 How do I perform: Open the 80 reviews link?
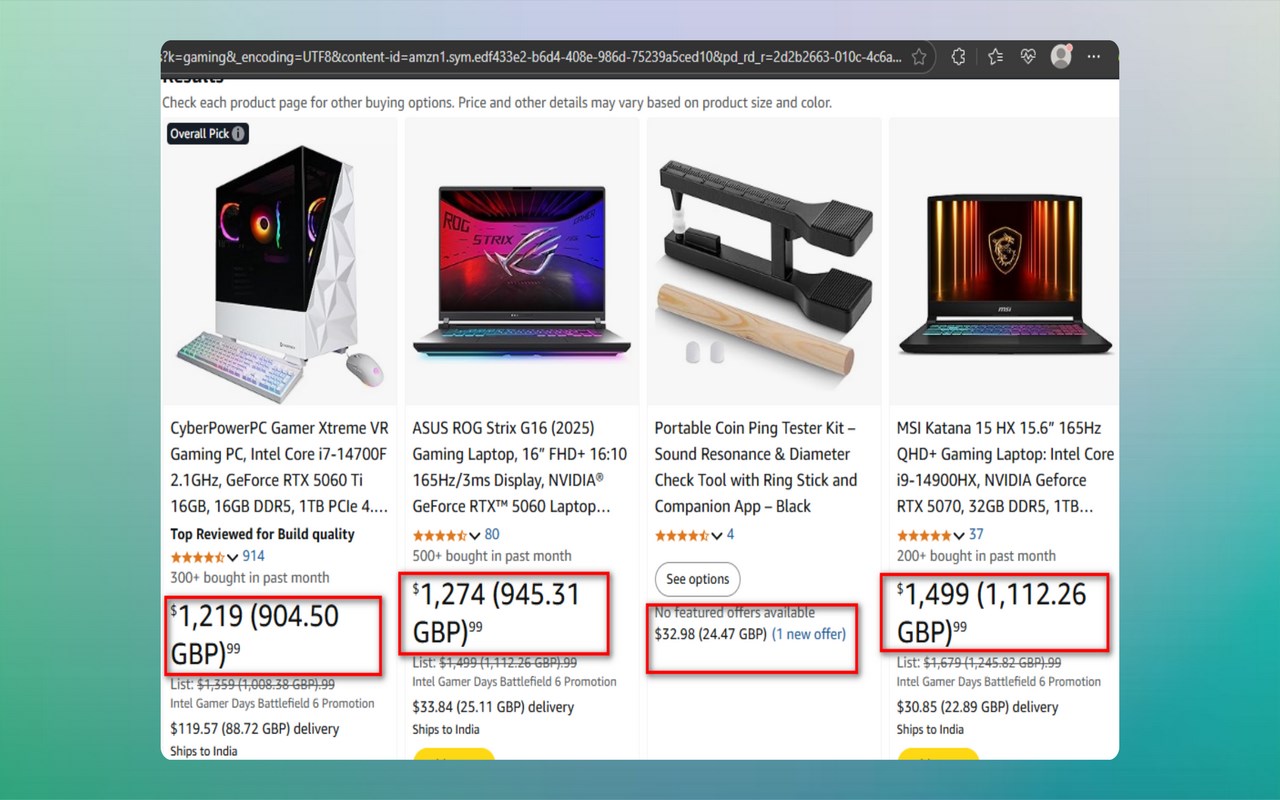[492, 534]
